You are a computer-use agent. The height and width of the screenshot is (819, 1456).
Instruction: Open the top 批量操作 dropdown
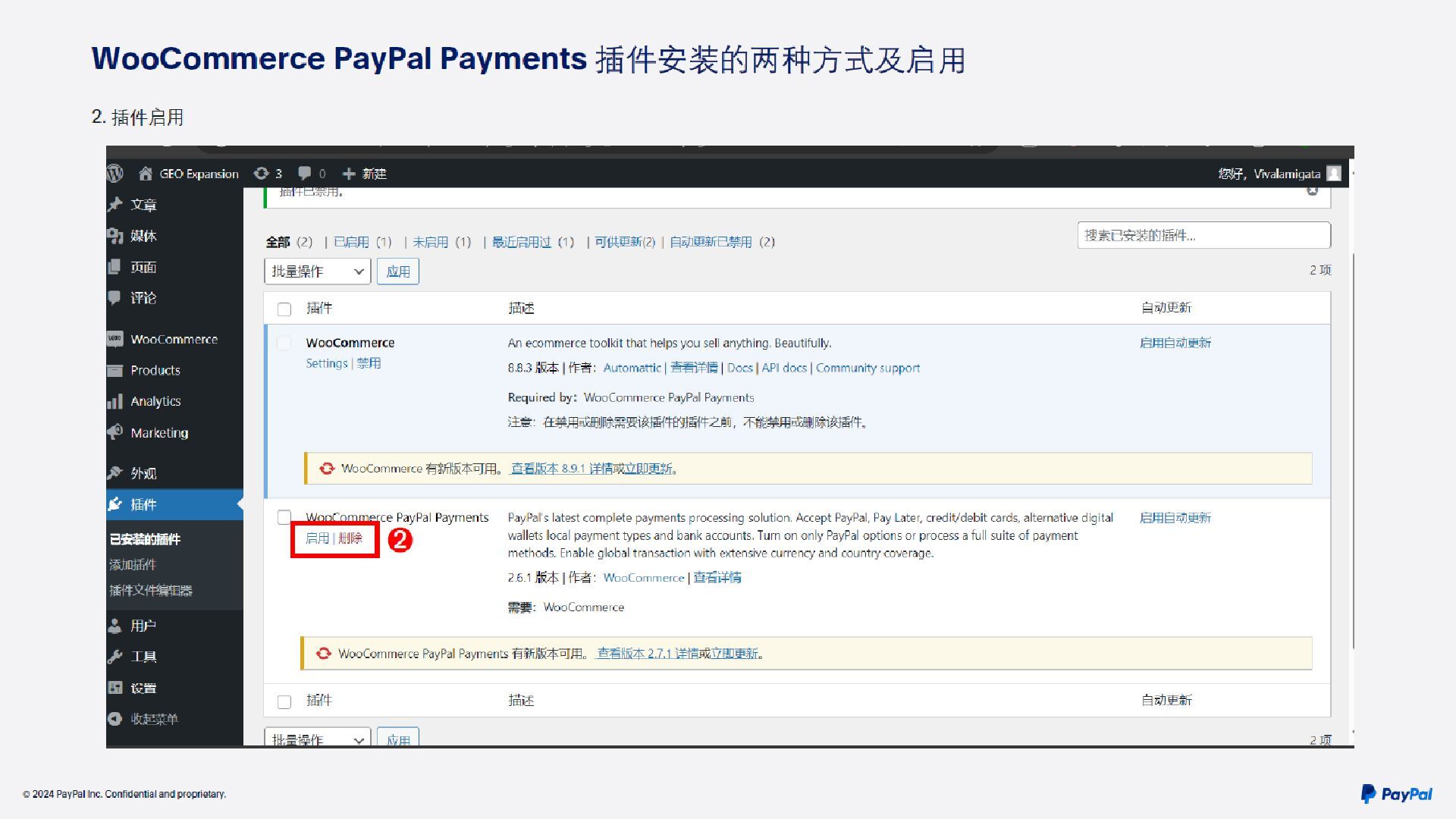point(317,271)
